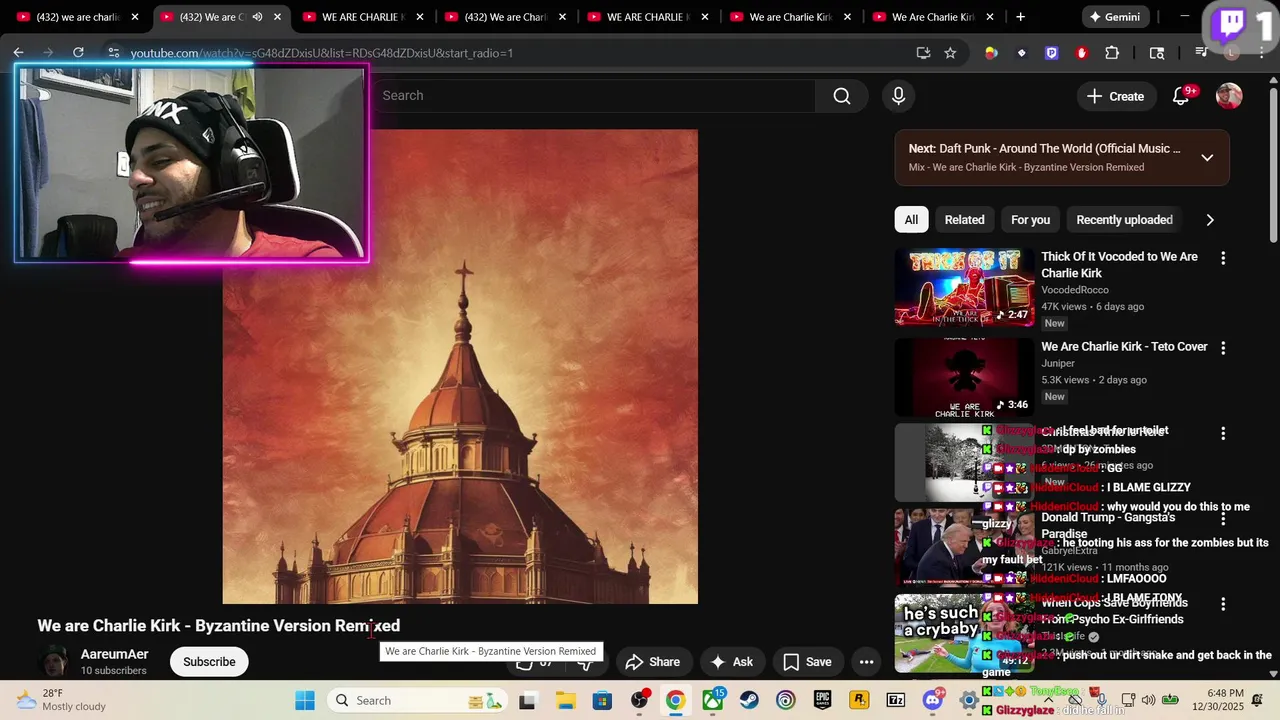The width and height of the screenshot is (1280, 720).
Task: Open Rockstar Games Launcher in taskbar
Action: (x=859, y=700)
